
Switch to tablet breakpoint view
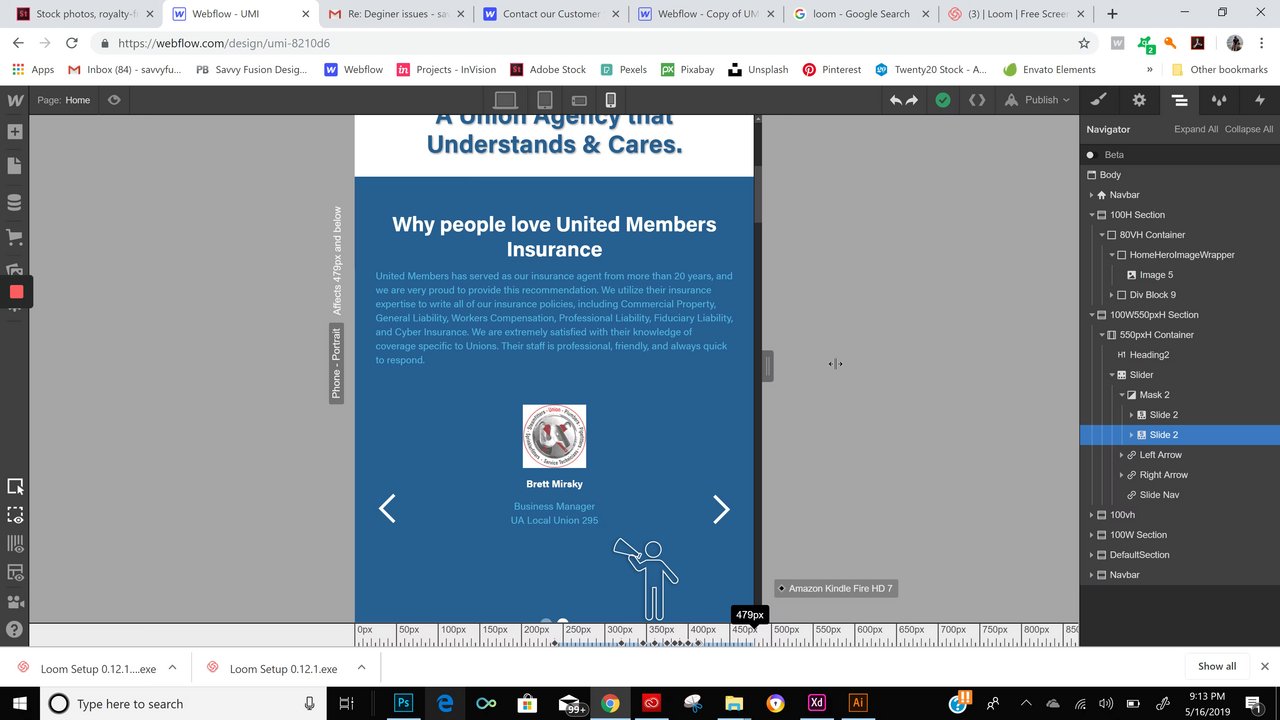(545, 100)
